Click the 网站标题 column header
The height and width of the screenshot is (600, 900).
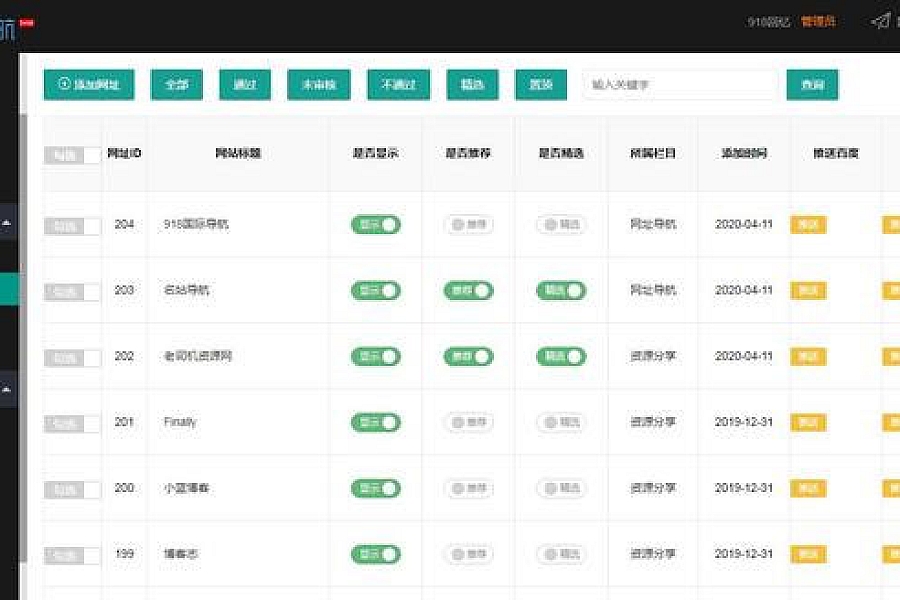(238, 153)
